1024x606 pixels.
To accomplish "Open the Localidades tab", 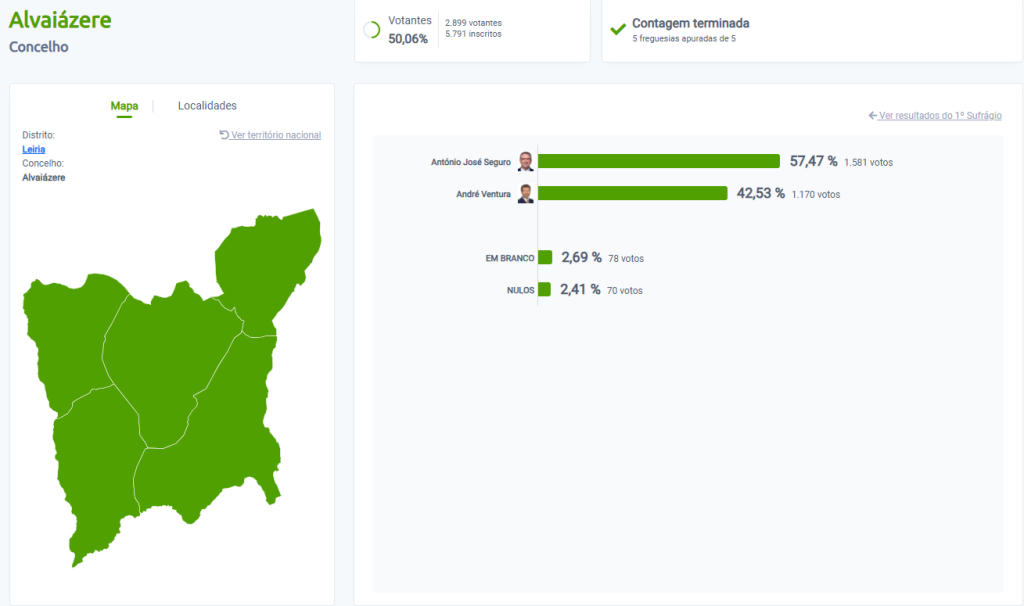I will pos(207,106).
